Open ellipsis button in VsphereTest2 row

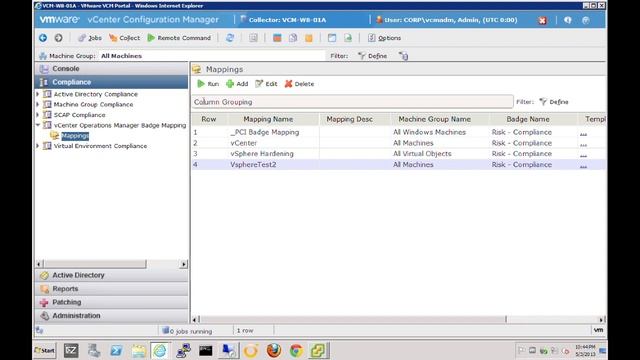tap(583, 165)
